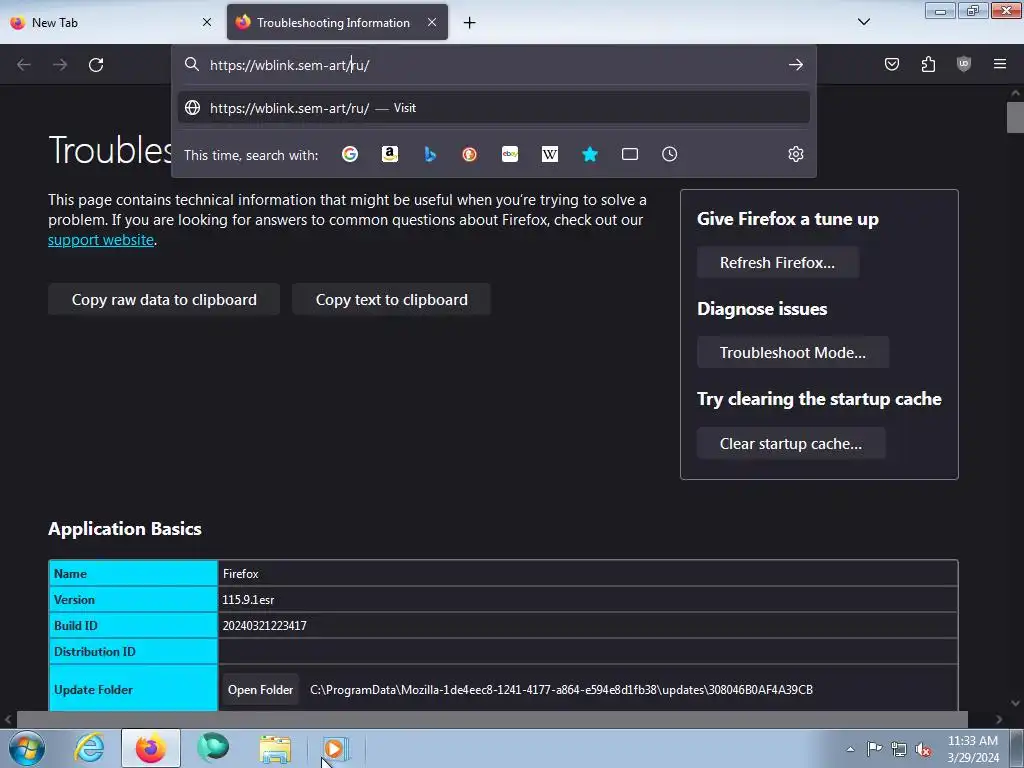Click Firefox icon in taskbar
Screen dimensions: 1024x768
click(x=151, y=748)
